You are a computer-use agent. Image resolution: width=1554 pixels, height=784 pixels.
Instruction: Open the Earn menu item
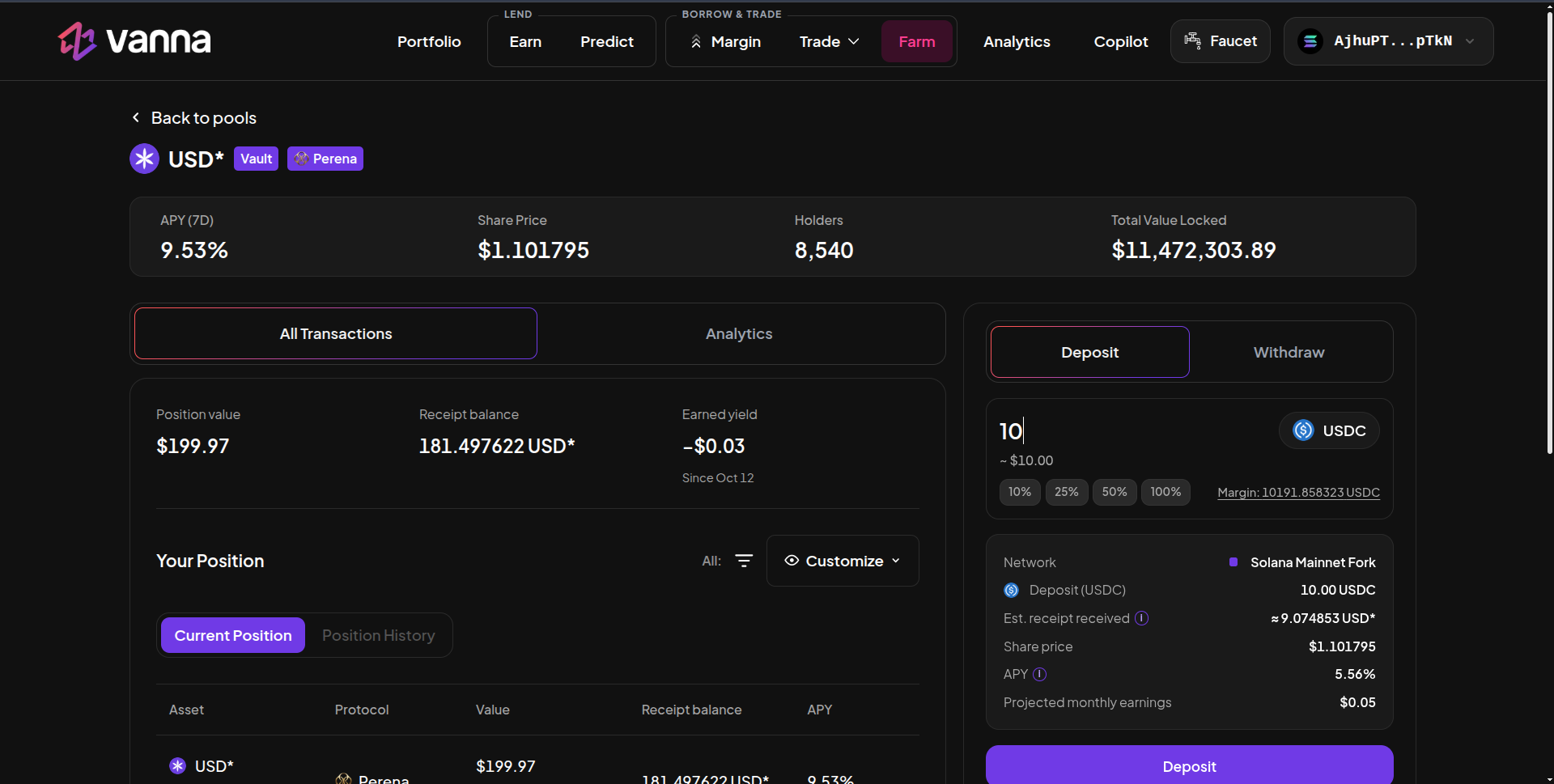[525, 41]
